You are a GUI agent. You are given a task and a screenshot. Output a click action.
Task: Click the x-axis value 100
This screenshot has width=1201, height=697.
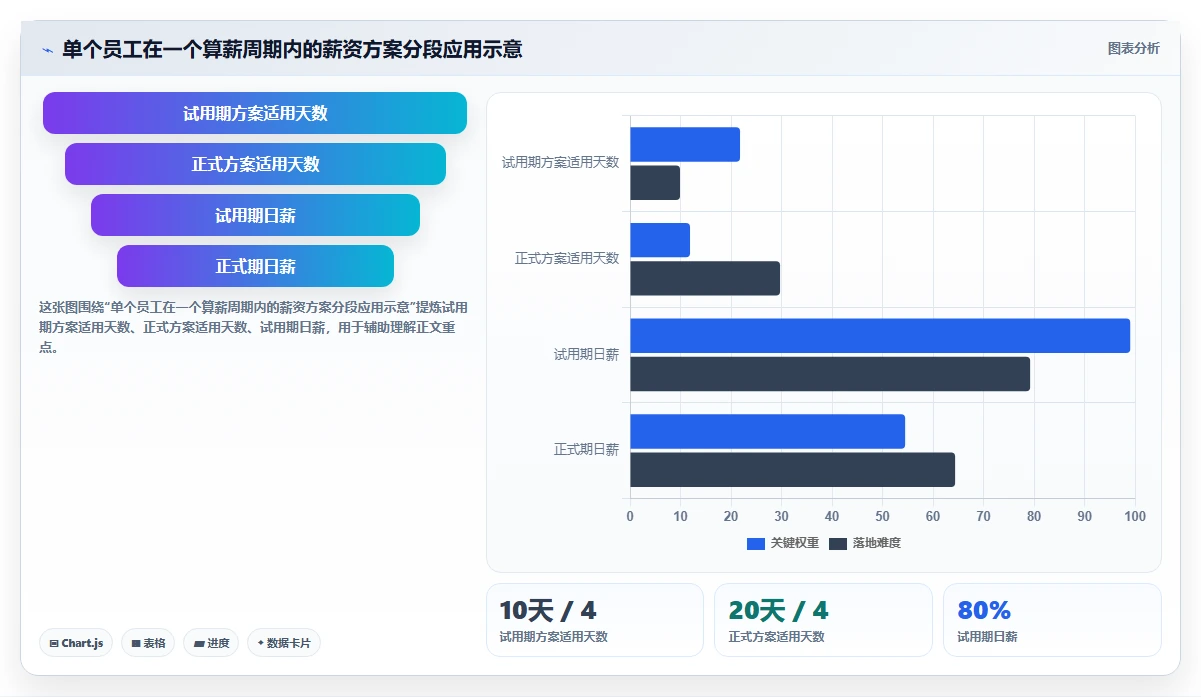pyautogui.click(x=1135, y=516)
